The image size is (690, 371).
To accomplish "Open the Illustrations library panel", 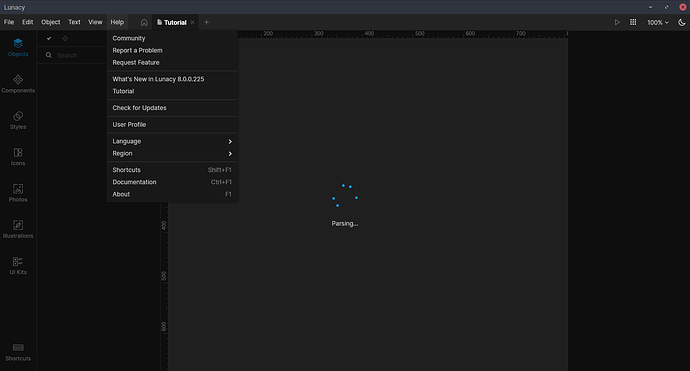I will click(x=18, y=229).
